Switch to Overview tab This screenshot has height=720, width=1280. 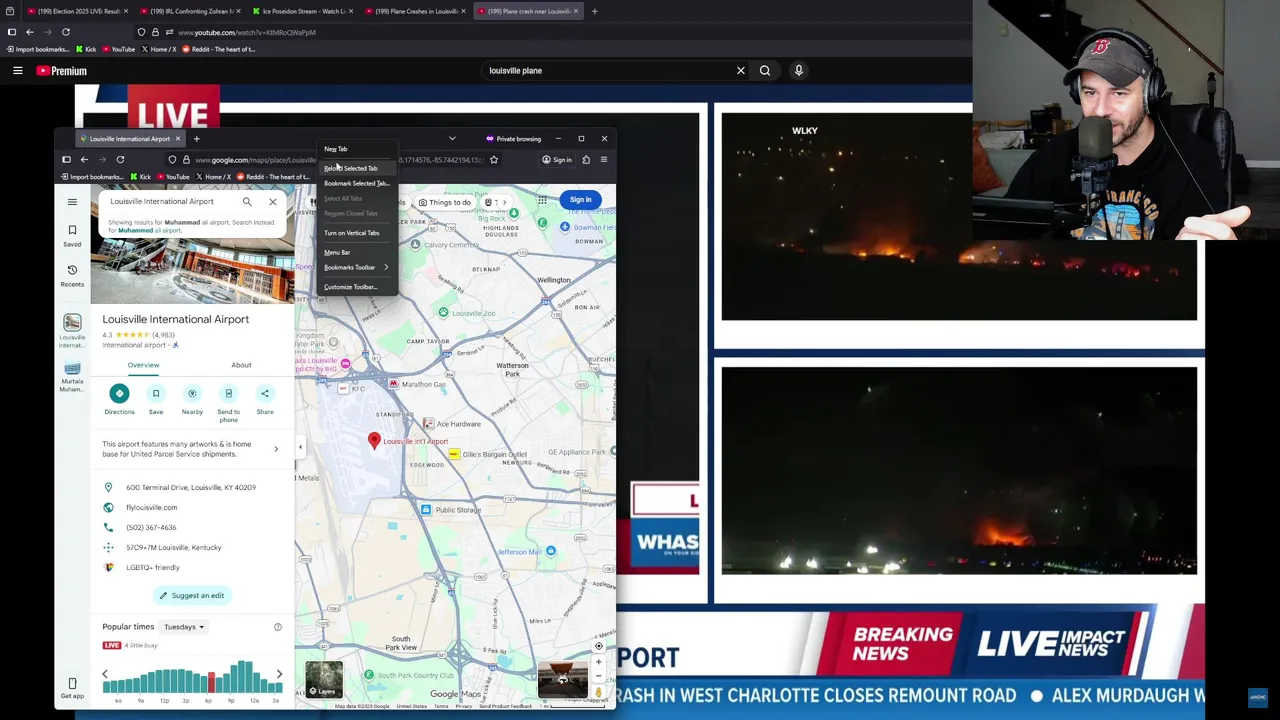click(143, 365)
